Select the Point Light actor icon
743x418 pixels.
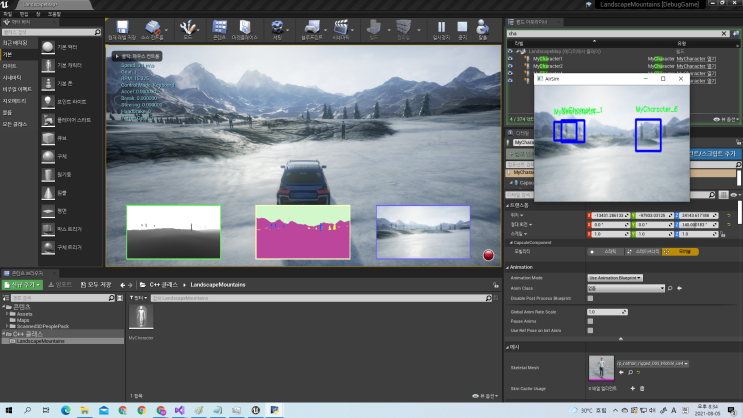coord(48,101)
